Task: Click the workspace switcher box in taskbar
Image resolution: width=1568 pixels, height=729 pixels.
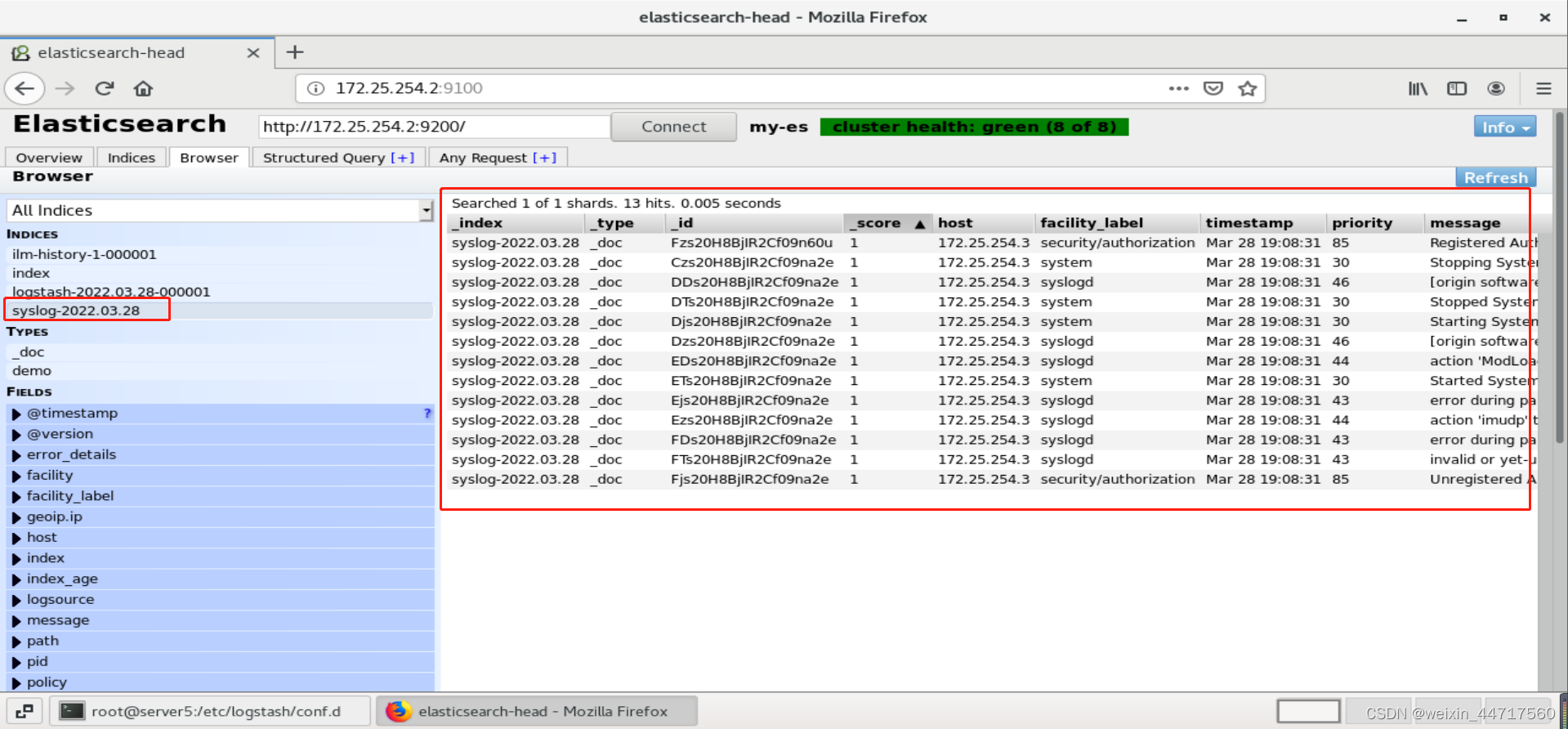Action: click(1308, 711)
